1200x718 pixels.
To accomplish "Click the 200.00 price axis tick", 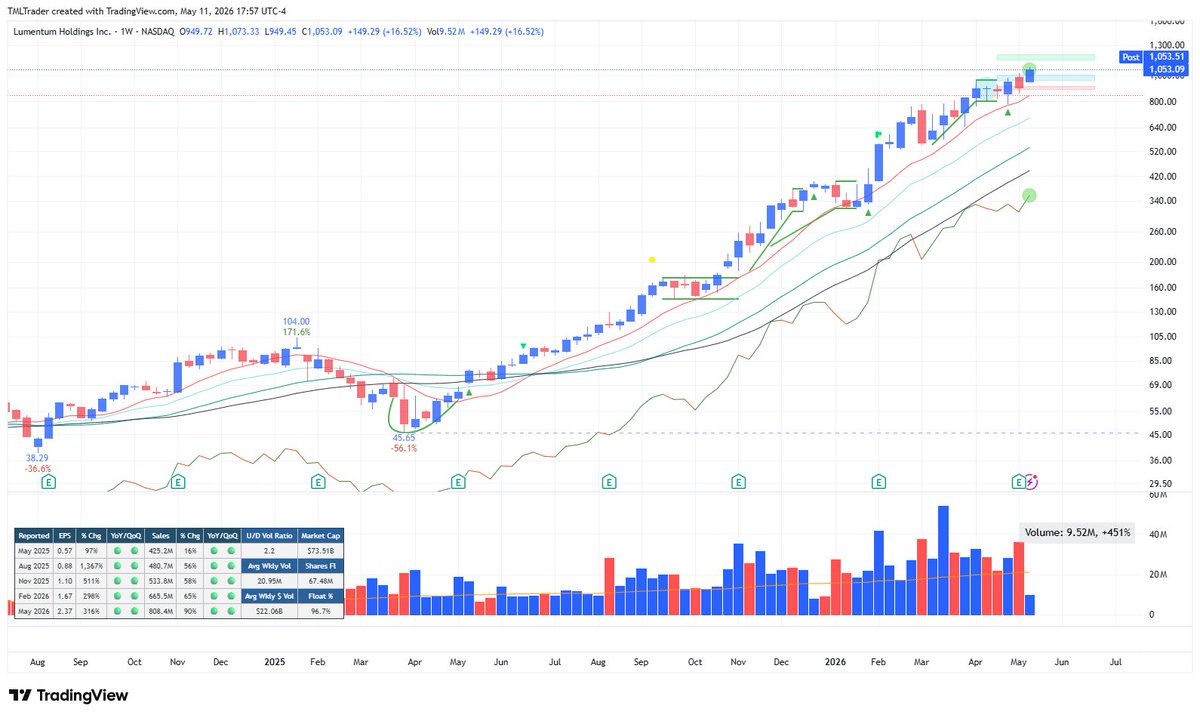I will [x=1162, y=262].
